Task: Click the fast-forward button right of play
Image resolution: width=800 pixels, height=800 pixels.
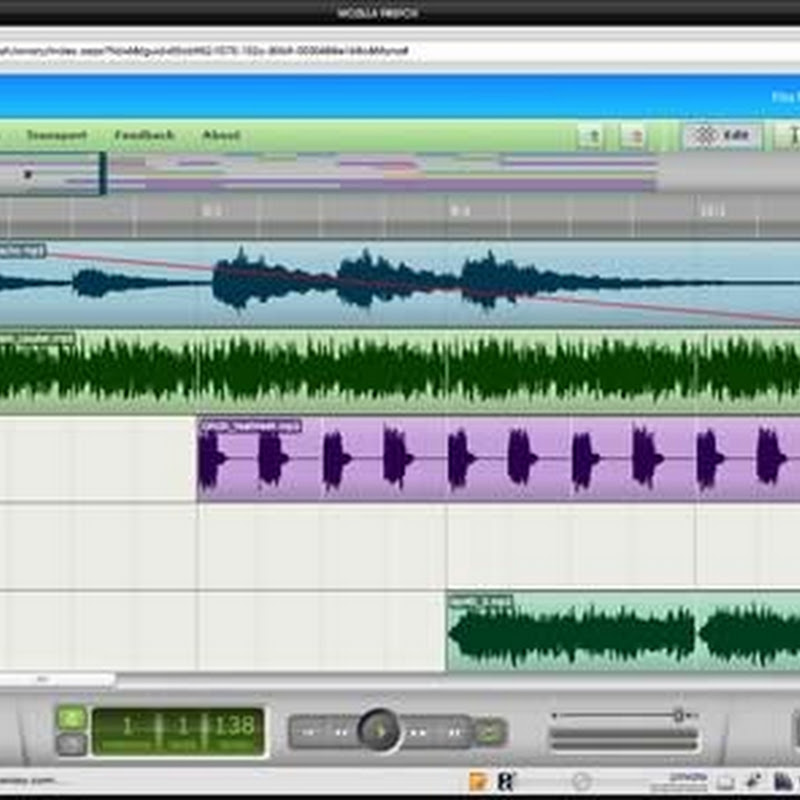Action: click(x=417, y=732)
